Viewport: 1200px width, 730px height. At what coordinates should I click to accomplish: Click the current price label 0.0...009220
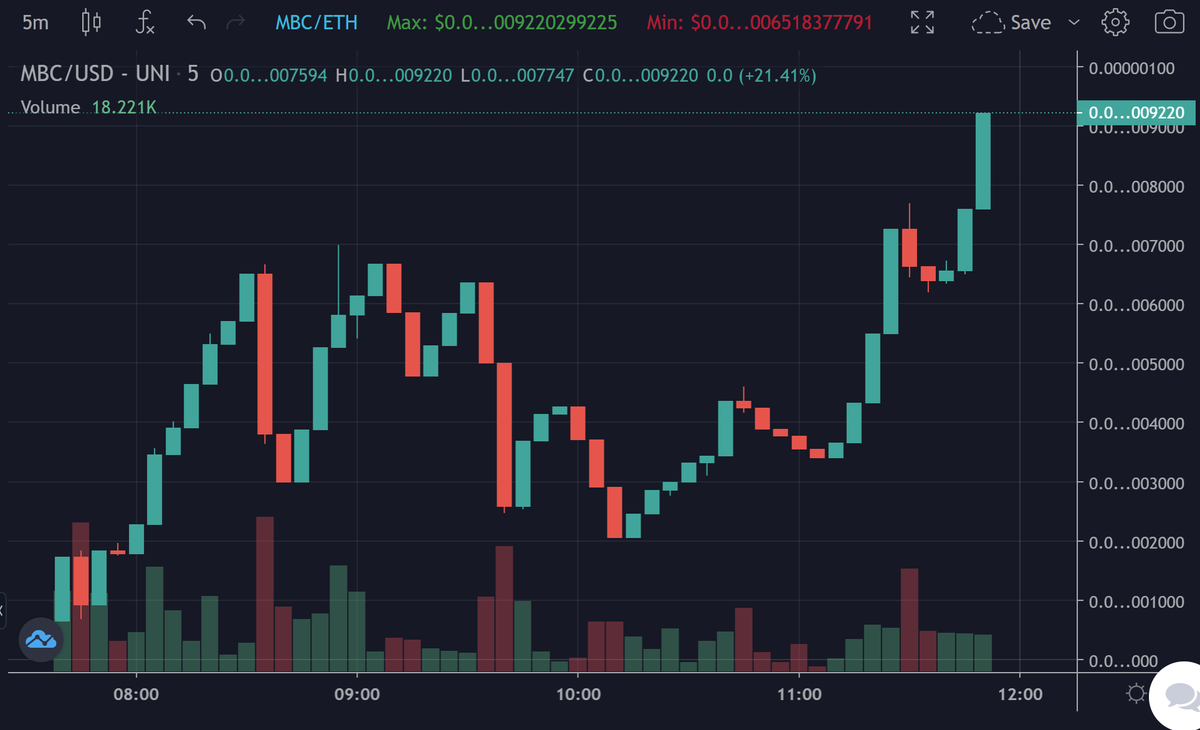(1136, 113)
